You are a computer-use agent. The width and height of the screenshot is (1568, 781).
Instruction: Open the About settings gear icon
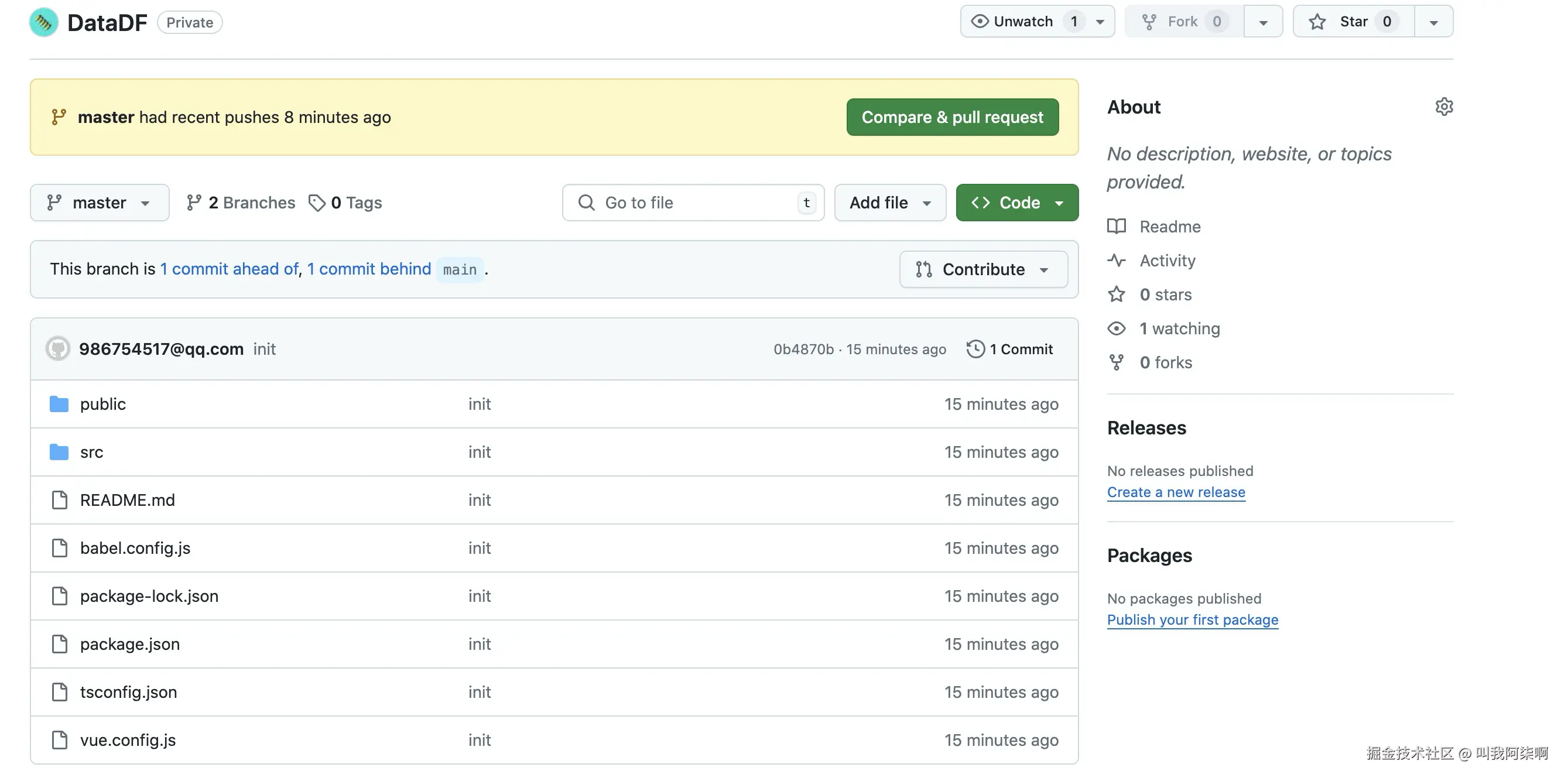point(1444,107)
